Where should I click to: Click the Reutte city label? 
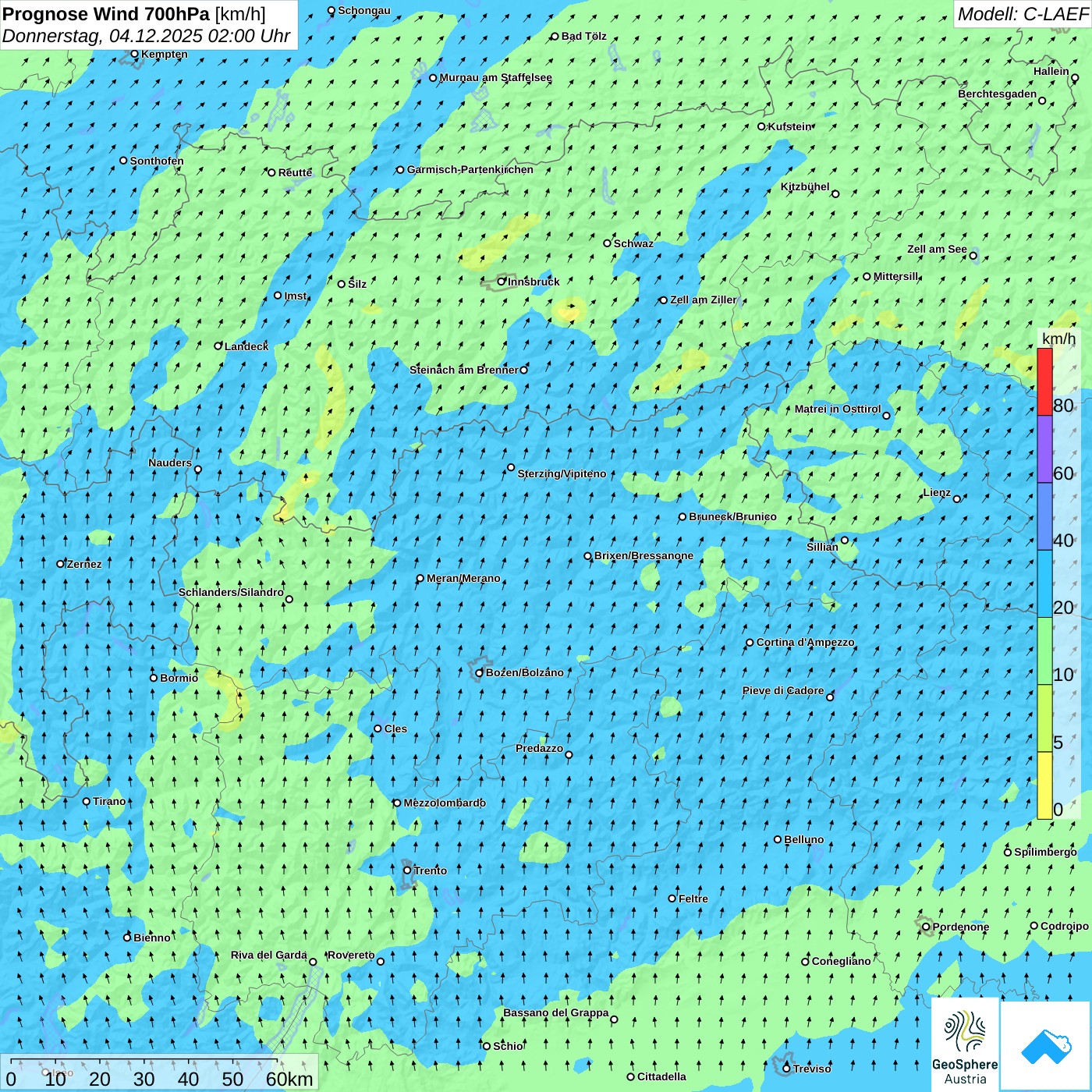coord(295,172)
